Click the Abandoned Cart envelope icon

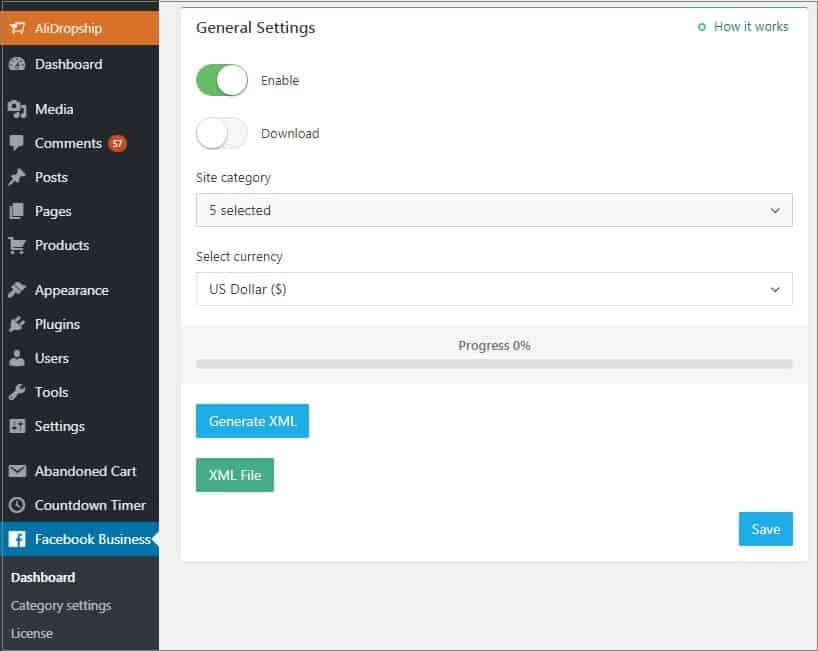click(17, 471)
